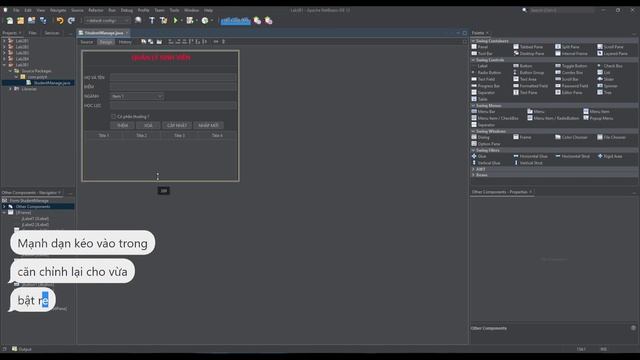Switch to the Services tab
This screenshot has height=360, width=640.
[x=52, y=33]
